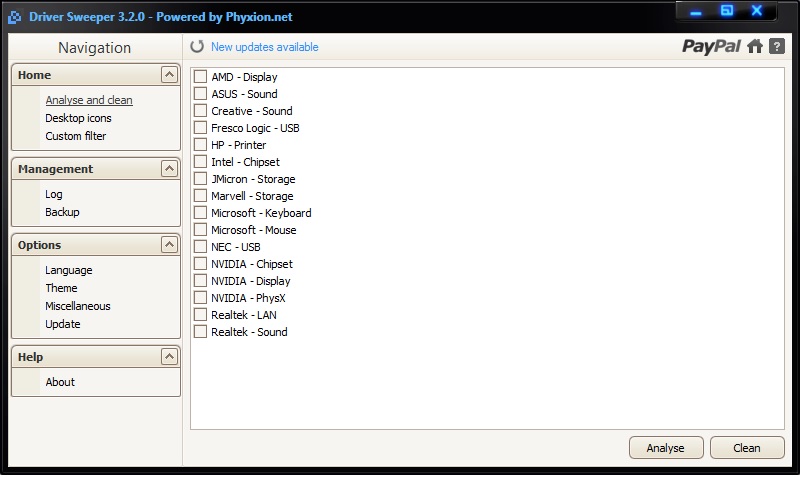
Task: Collapse the Home navigation section
Action: 169,75
